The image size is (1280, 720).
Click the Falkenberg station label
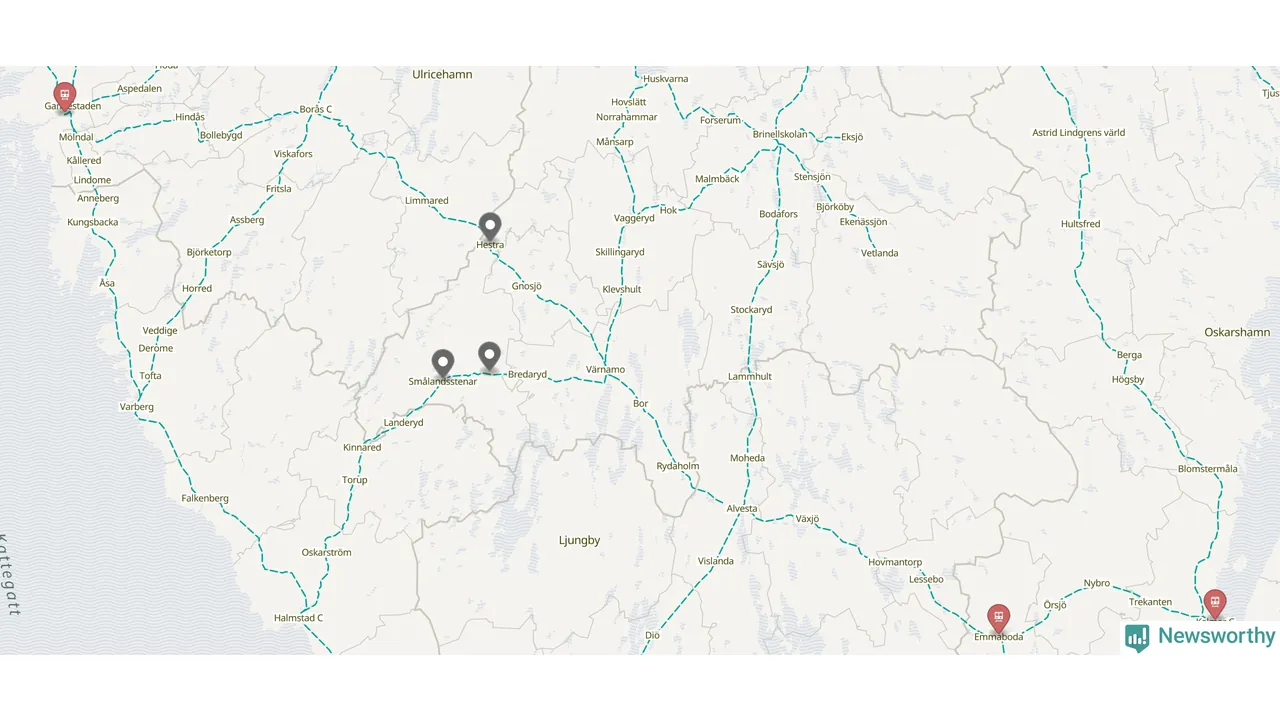(x=205, y=498)
